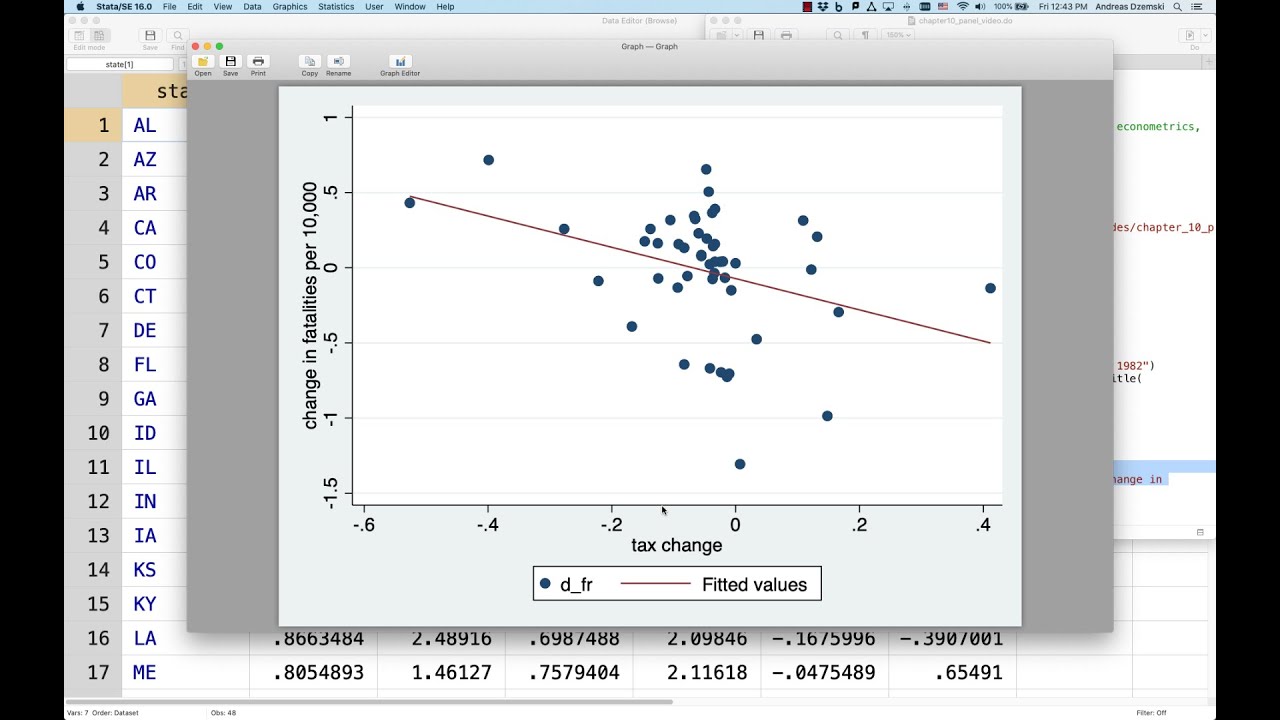1280x720 pixels.
Task: Copy the graph with Copy icon
Action: pos(310,62)
